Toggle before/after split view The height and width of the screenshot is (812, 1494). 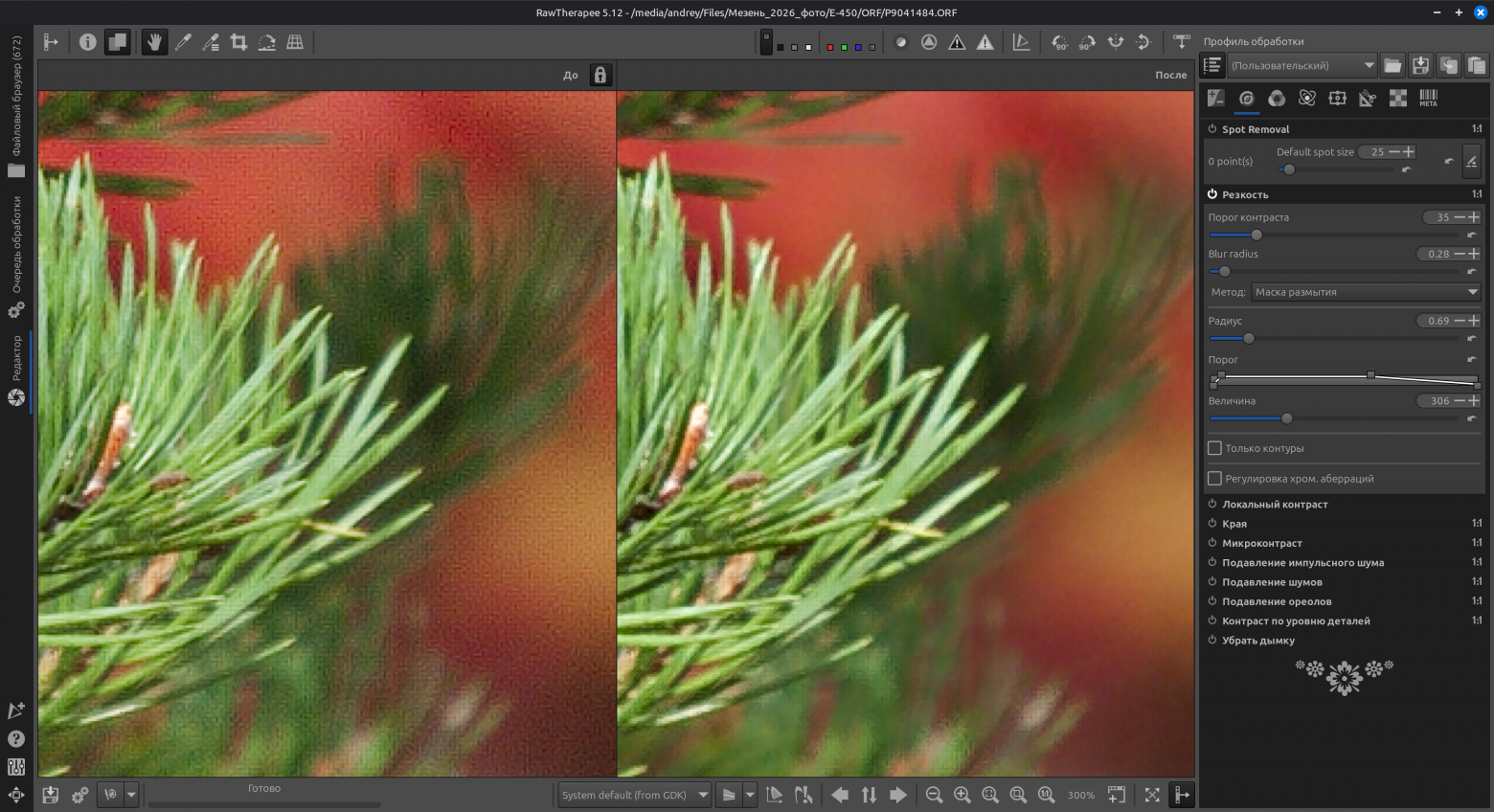(117, 42)
